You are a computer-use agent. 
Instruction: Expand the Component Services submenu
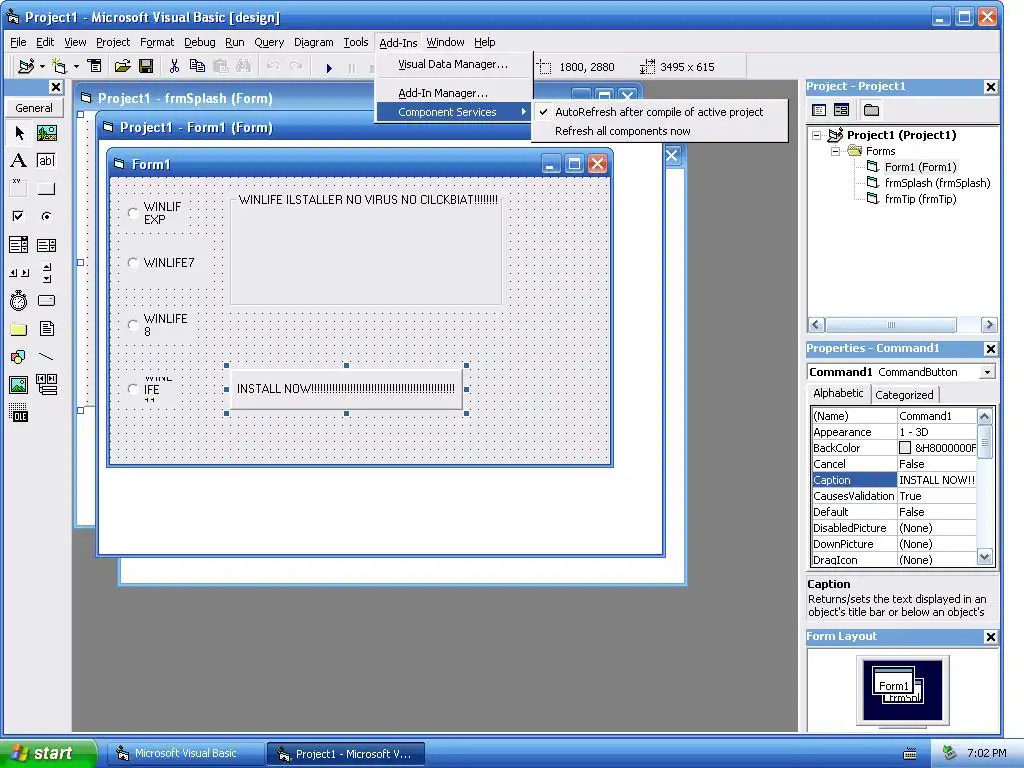pos(454,112)
